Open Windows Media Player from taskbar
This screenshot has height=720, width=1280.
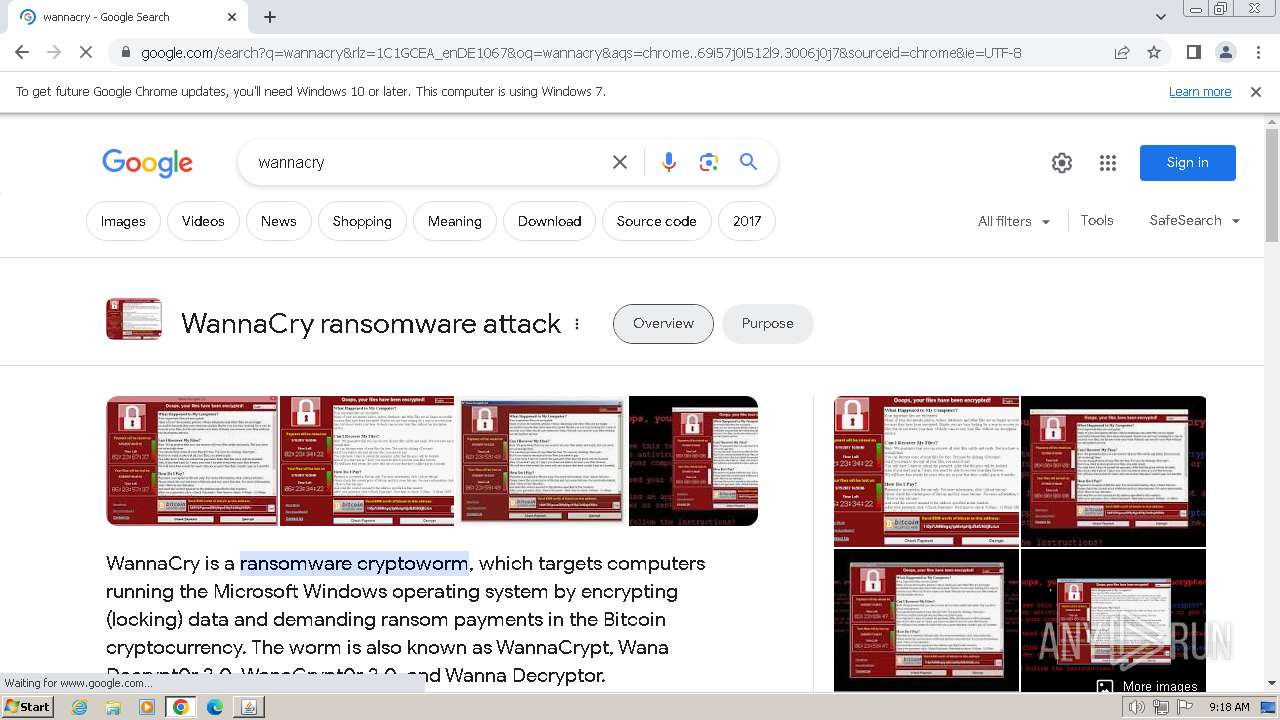click(147, 707)
